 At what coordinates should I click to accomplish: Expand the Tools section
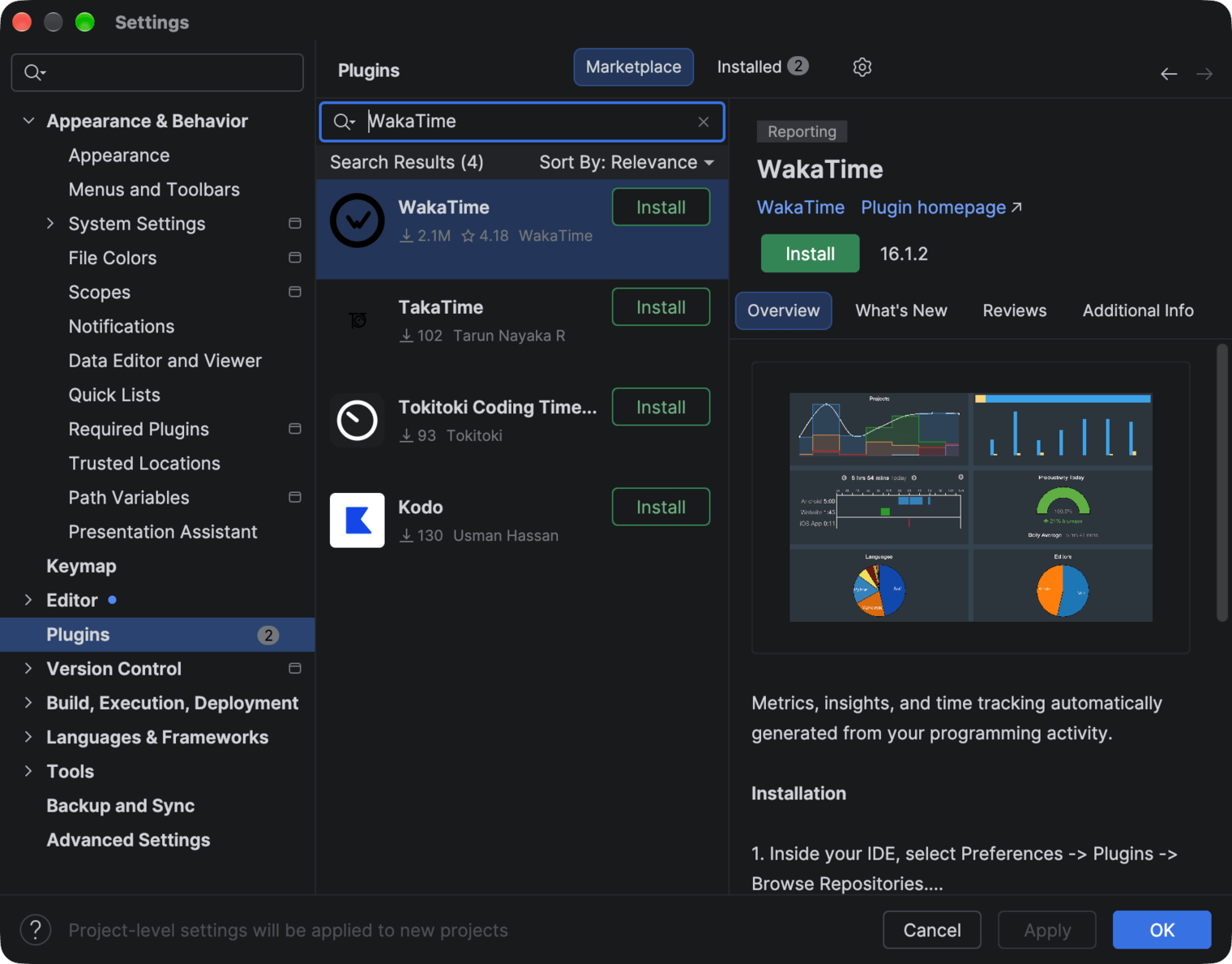pos(29,771)
